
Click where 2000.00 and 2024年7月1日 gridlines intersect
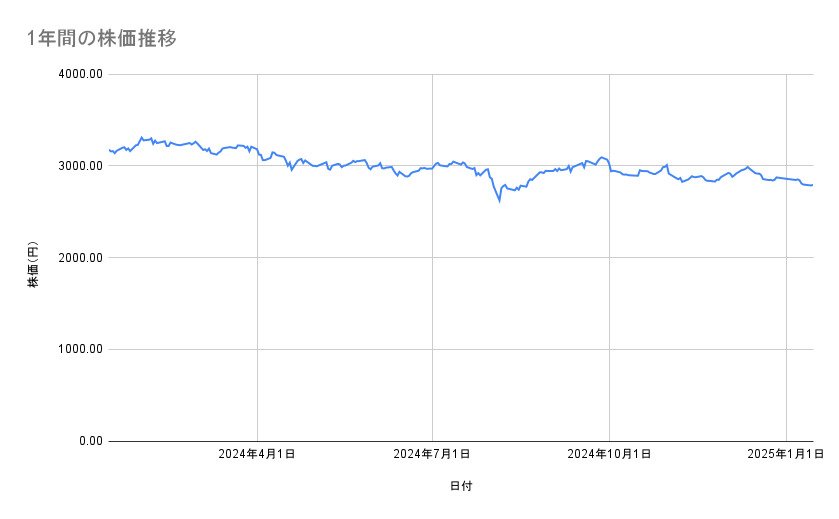click(433, 258)
